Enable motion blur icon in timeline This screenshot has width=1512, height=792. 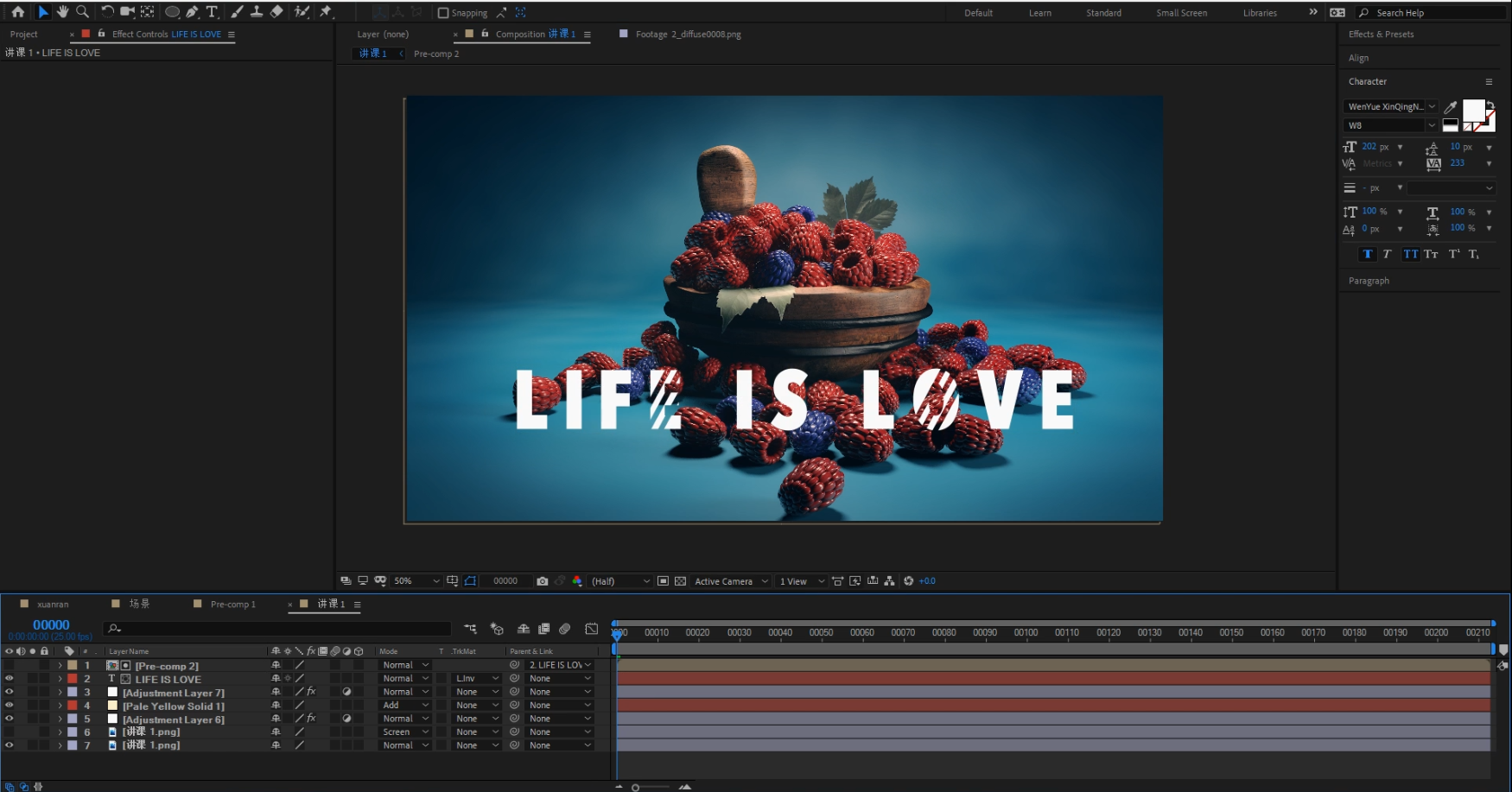pos(564,629)
